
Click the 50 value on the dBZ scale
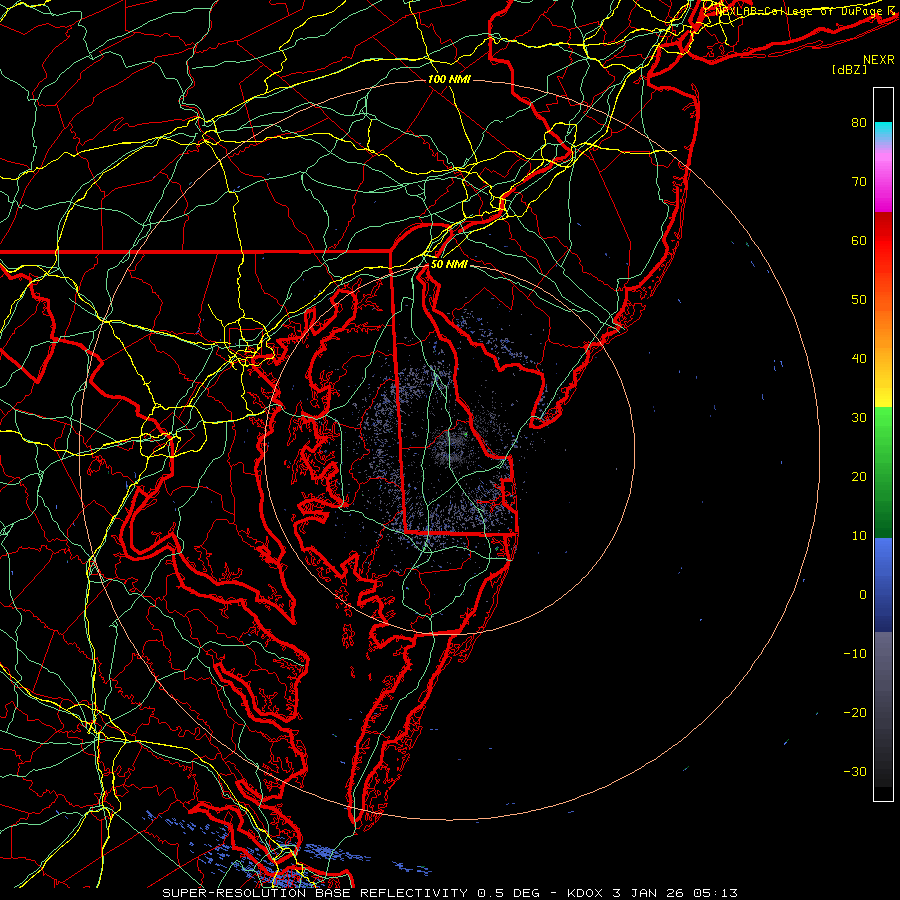click(x=859, y=300)
